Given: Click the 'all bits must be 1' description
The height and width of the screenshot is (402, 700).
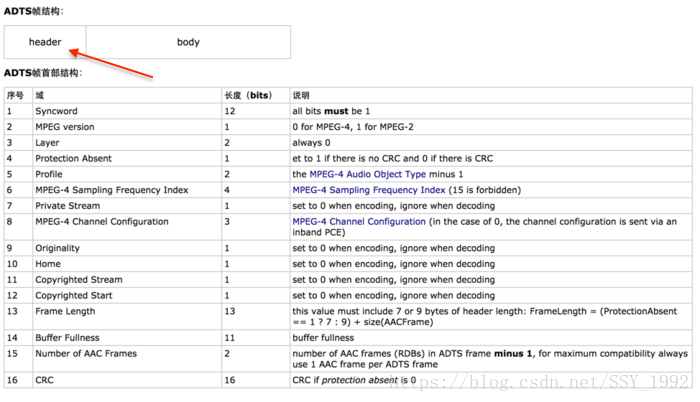Looking at the screenshot, I should [331, 111].
